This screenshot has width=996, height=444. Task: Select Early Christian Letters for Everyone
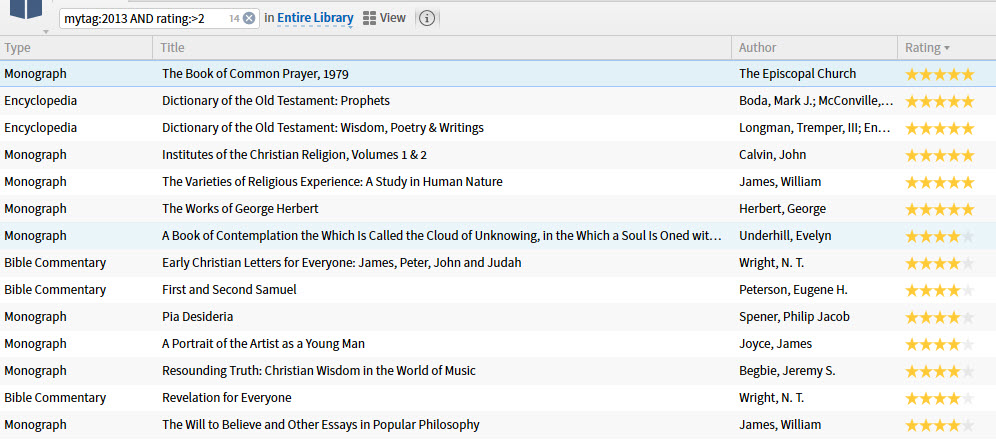coord(342,262)
